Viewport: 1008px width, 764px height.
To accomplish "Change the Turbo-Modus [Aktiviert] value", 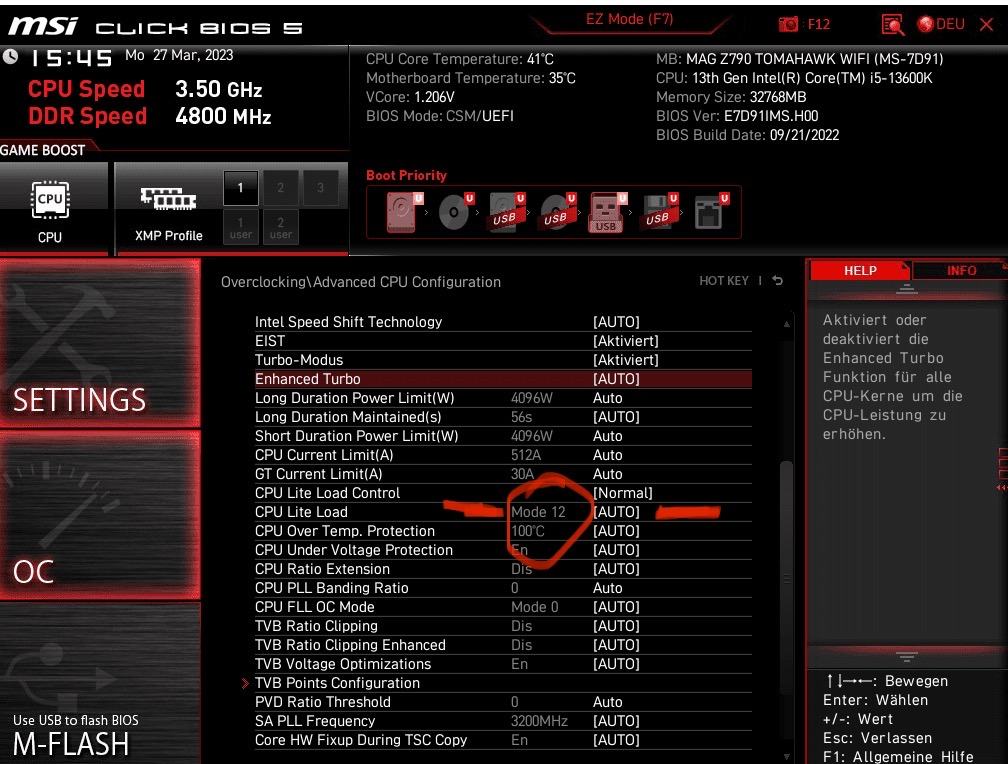I will (626, 359).
